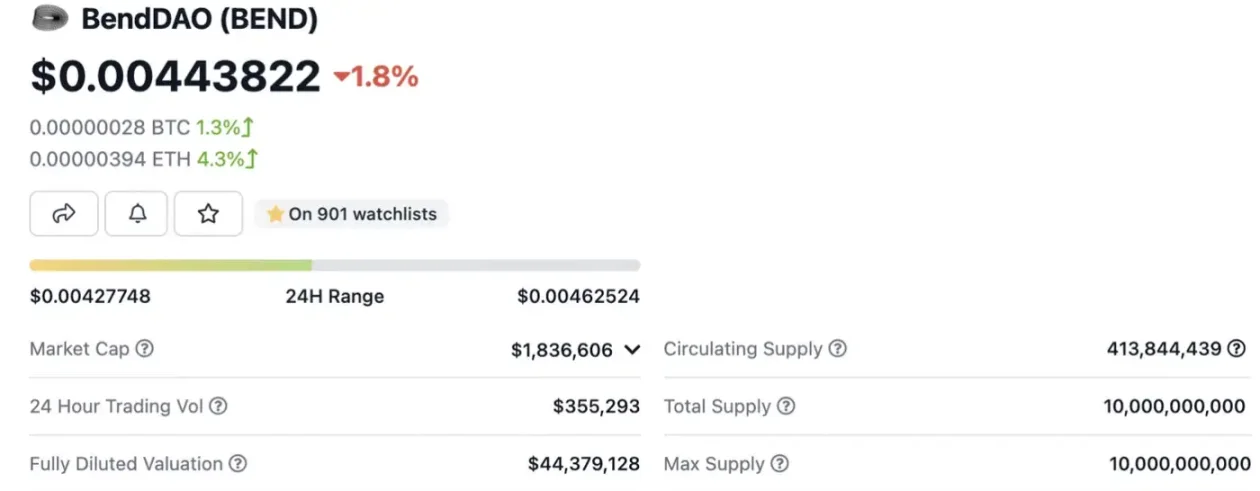Toggle the star to favorite BendDAO
The image size is (1260, 491).
coord(208,213)
